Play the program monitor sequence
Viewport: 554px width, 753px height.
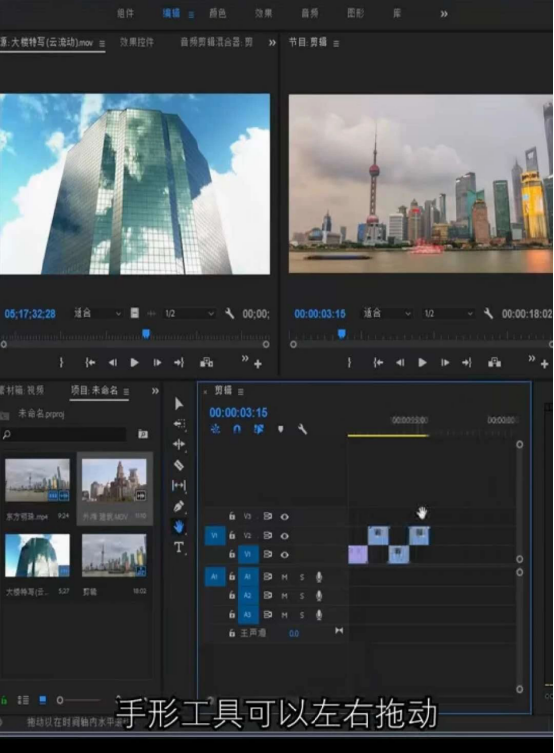422,363
